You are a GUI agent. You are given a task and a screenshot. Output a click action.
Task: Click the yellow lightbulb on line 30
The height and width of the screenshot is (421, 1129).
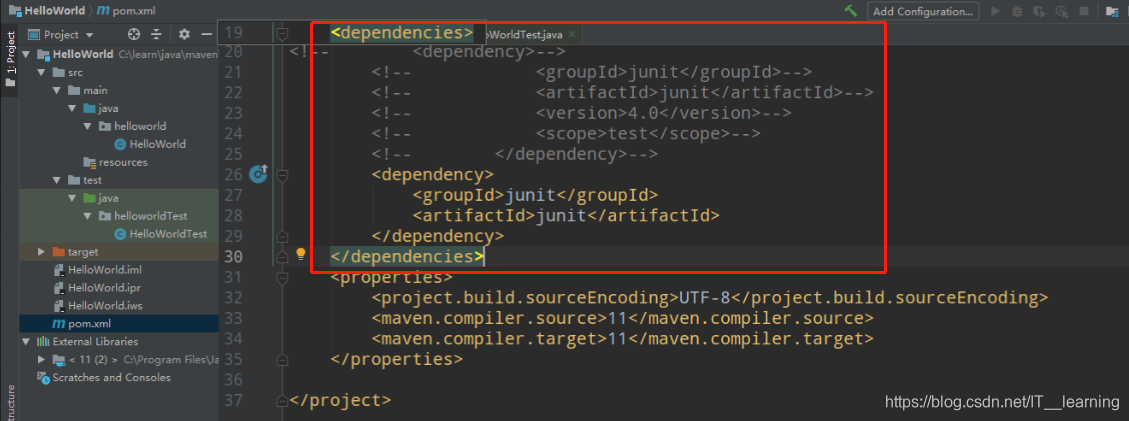pyautogui.click(x=301, y=254)
